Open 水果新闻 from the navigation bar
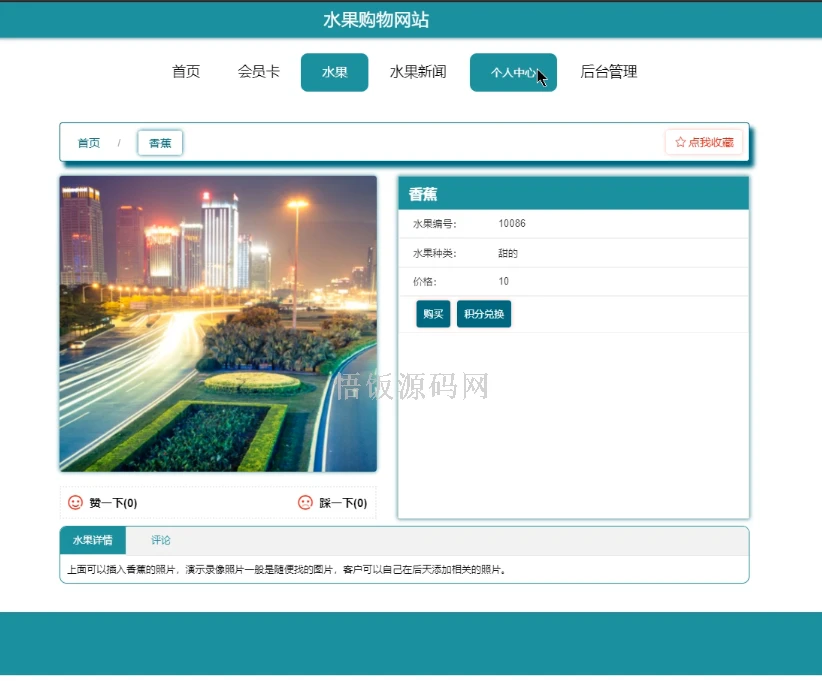Viewport: 822px width, 681px height. [417, 71]
